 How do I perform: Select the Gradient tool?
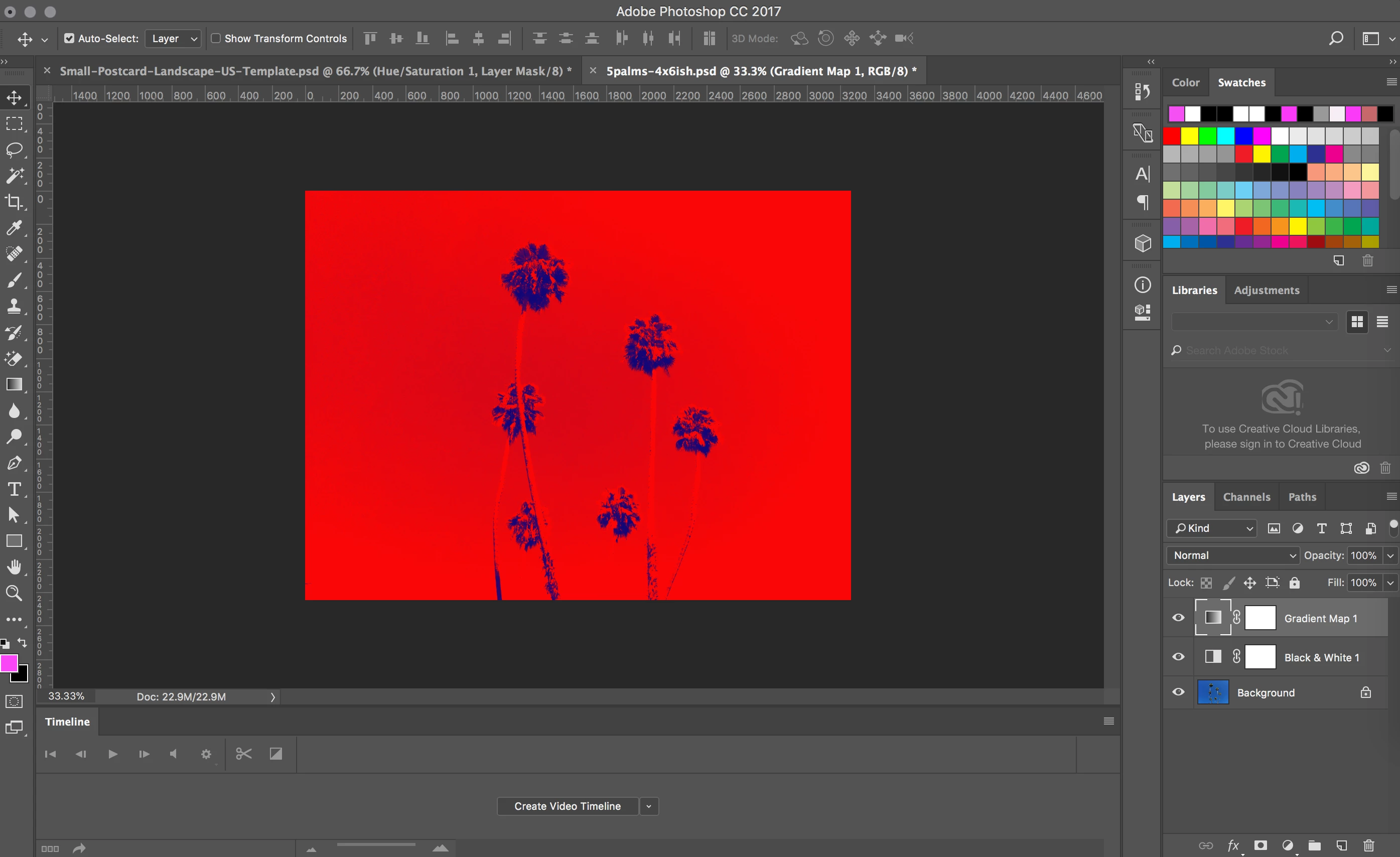pos(14,385)
